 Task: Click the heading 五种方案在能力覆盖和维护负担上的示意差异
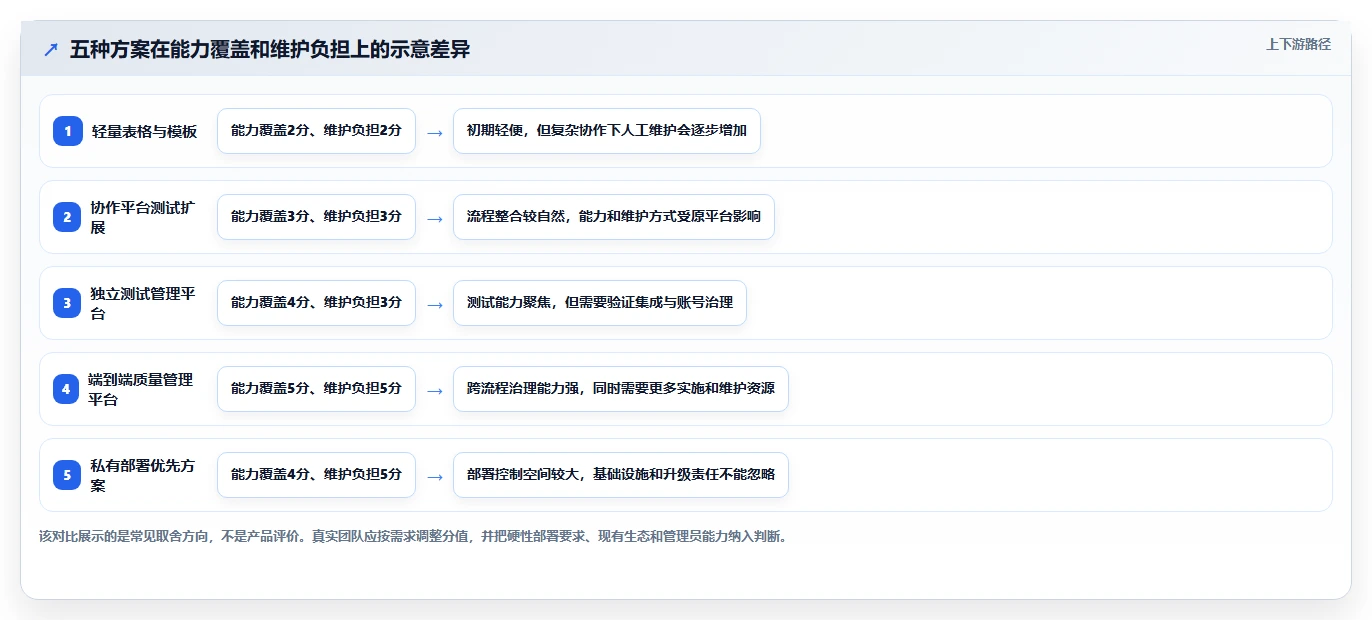click(x=270, y=50)
